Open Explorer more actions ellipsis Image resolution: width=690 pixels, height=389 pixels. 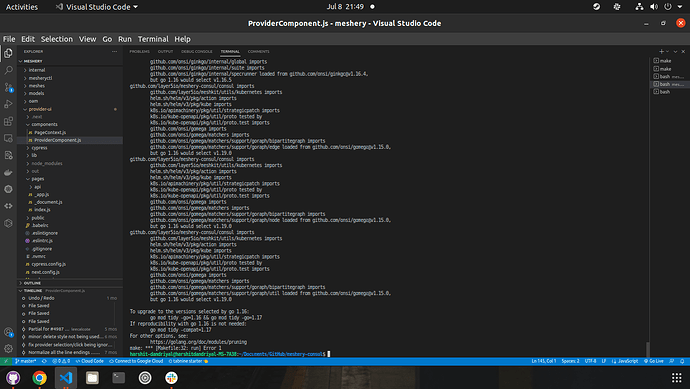114,51
